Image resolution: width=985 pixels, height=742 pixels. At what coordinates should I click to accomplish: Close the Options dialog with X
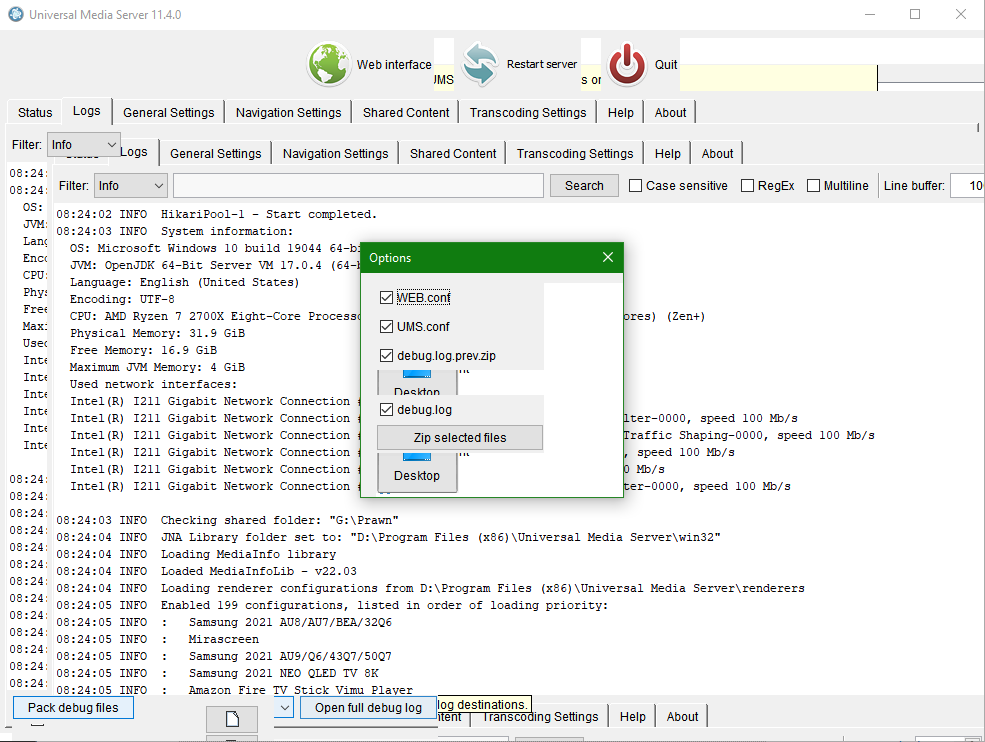(x=607, y=257)
